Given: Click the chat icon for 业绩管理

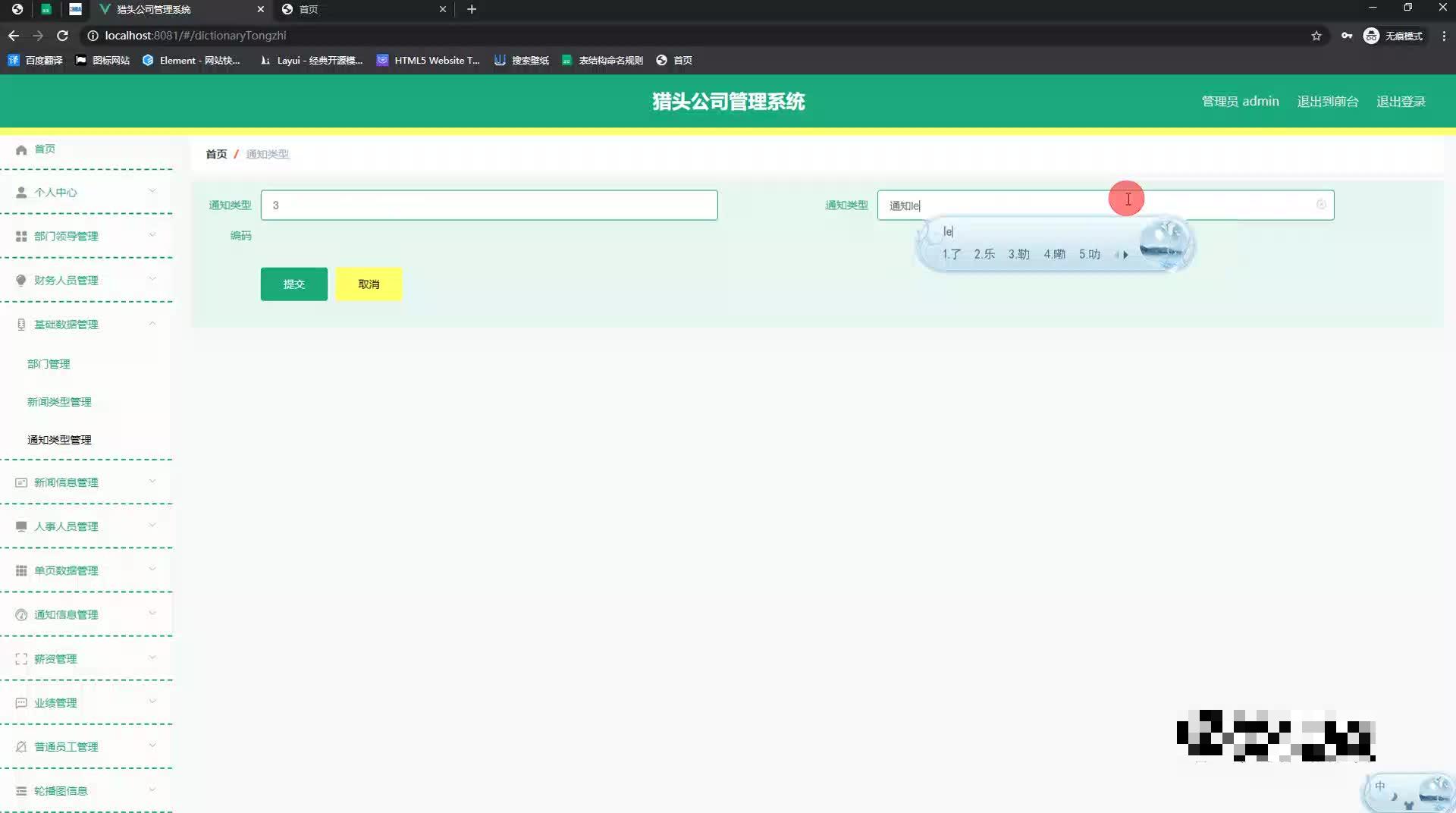Looking at the screenshot, I should [x=21, y=702].
